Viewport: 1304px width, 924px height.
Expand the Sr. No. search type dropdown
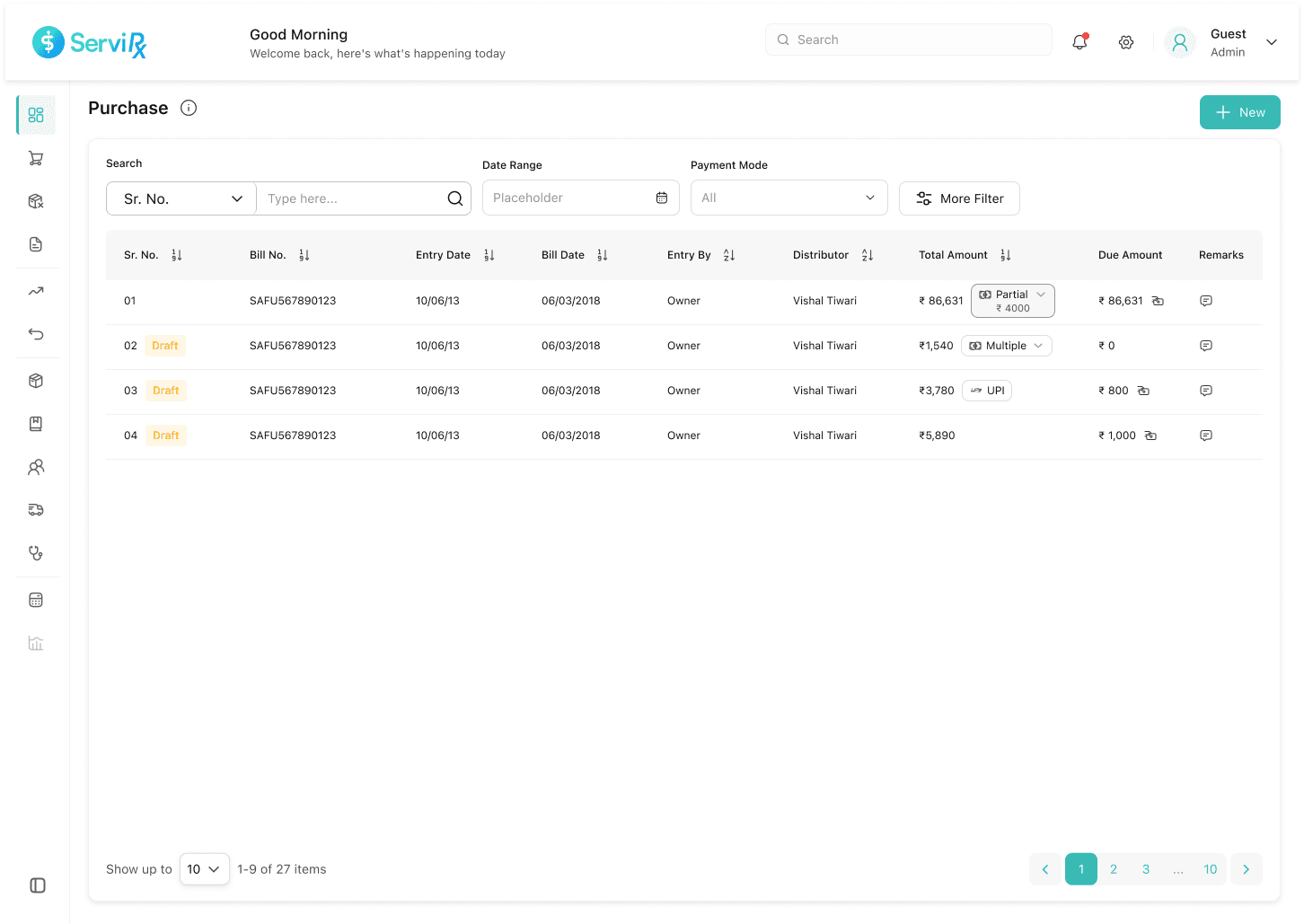[x=181, y=198]
